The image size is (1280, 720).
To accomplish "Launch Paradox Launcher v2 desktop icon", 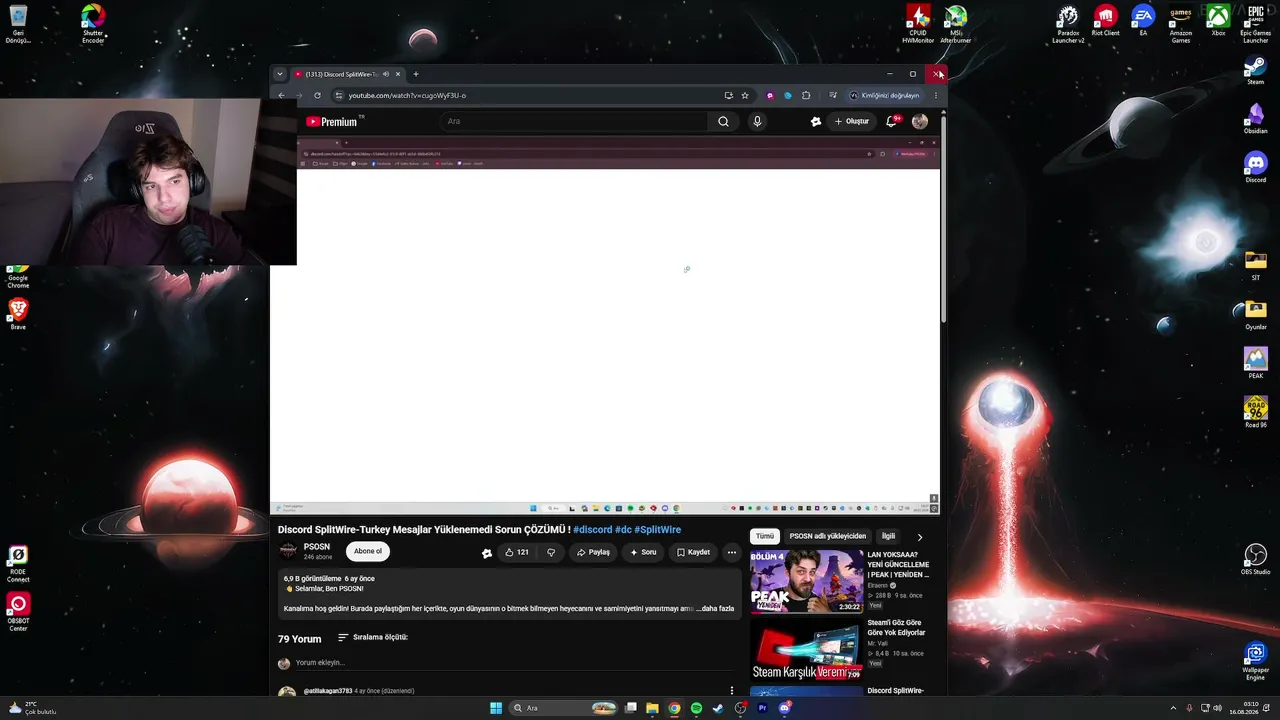I will pyautogui.click(x=1068, y=23).
